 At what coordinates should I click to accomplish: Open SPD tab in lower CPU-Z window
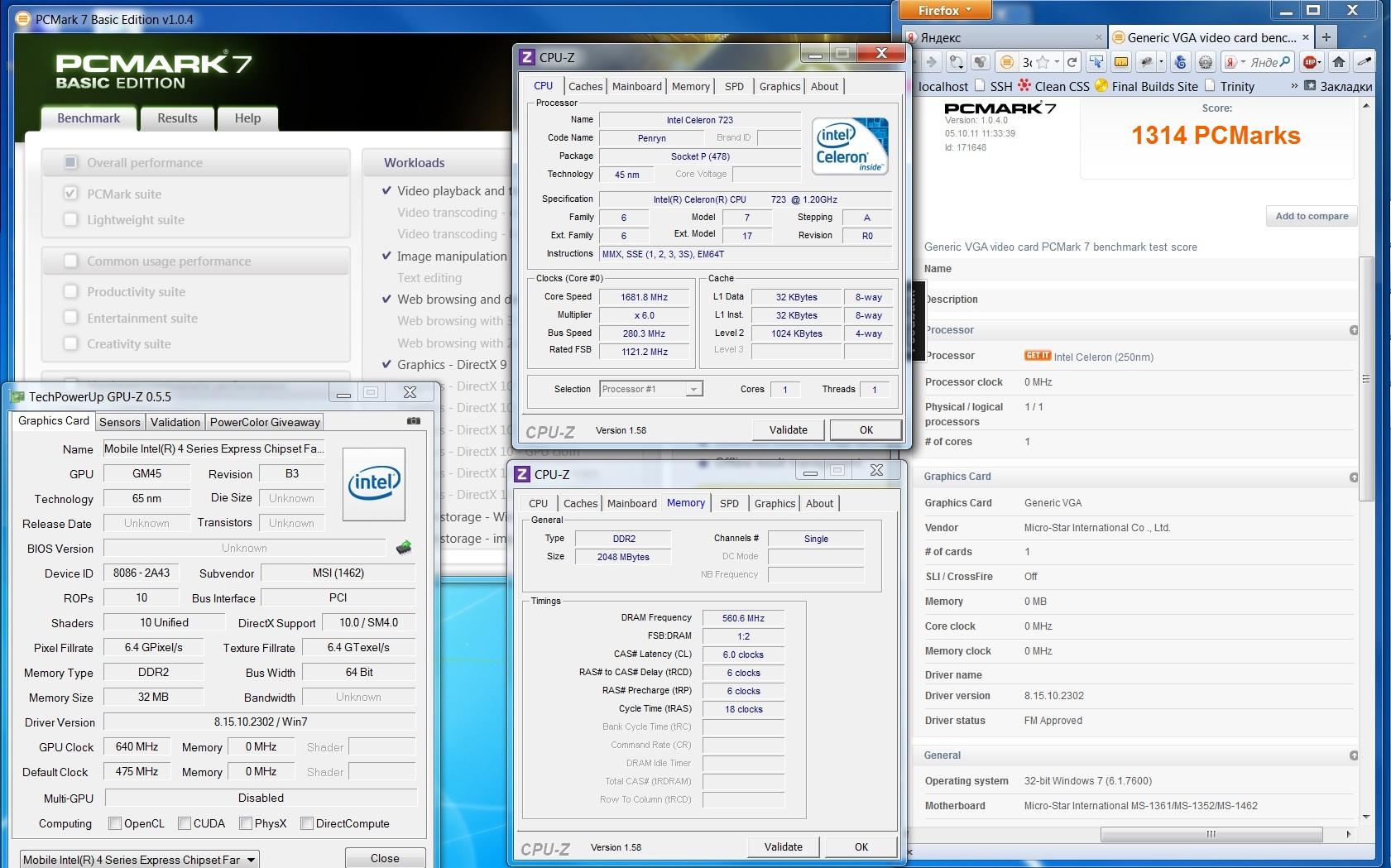pos(729,503)
